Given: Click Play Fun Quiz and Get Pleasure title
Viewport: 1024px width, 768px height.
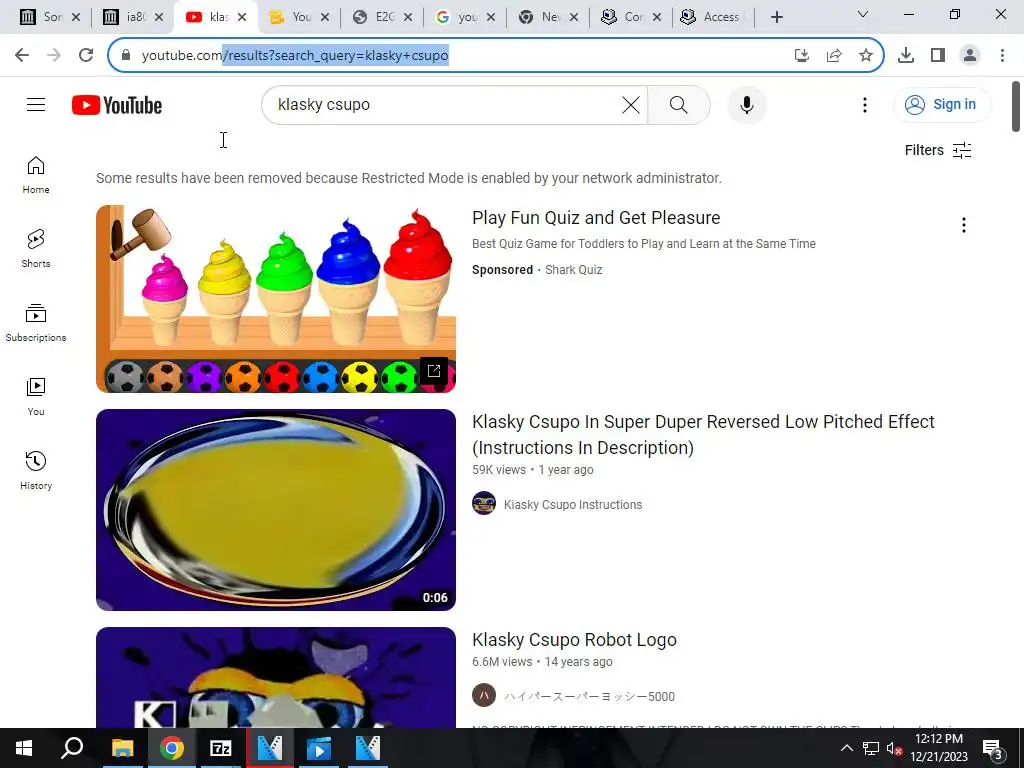Looking at the screenshot, I should coord(596,217).
